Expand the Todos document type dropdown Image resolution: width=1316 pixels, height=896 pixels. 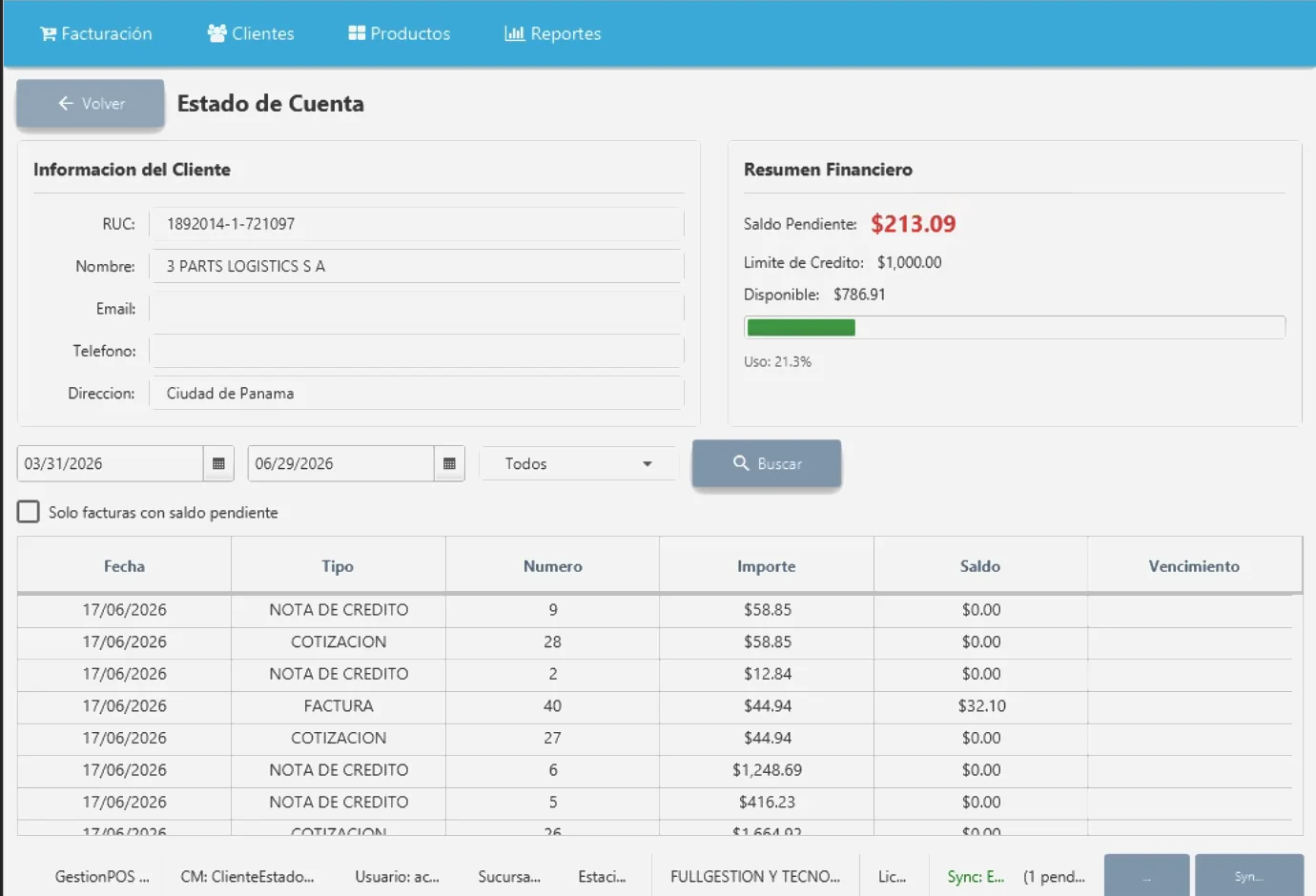(x=578, y=464)
